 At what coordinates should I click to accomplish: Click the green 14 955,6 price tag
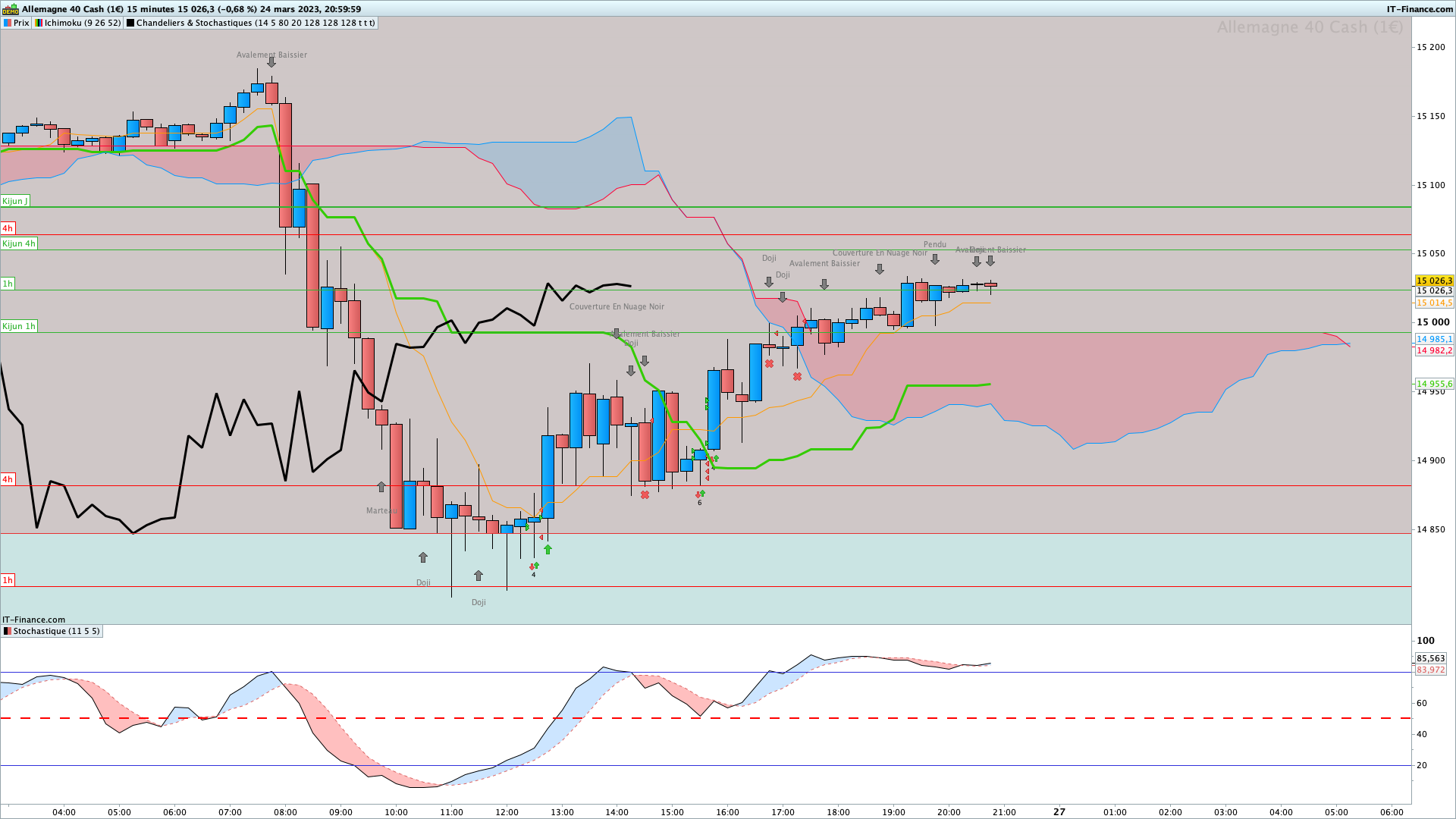[1434, 384]
